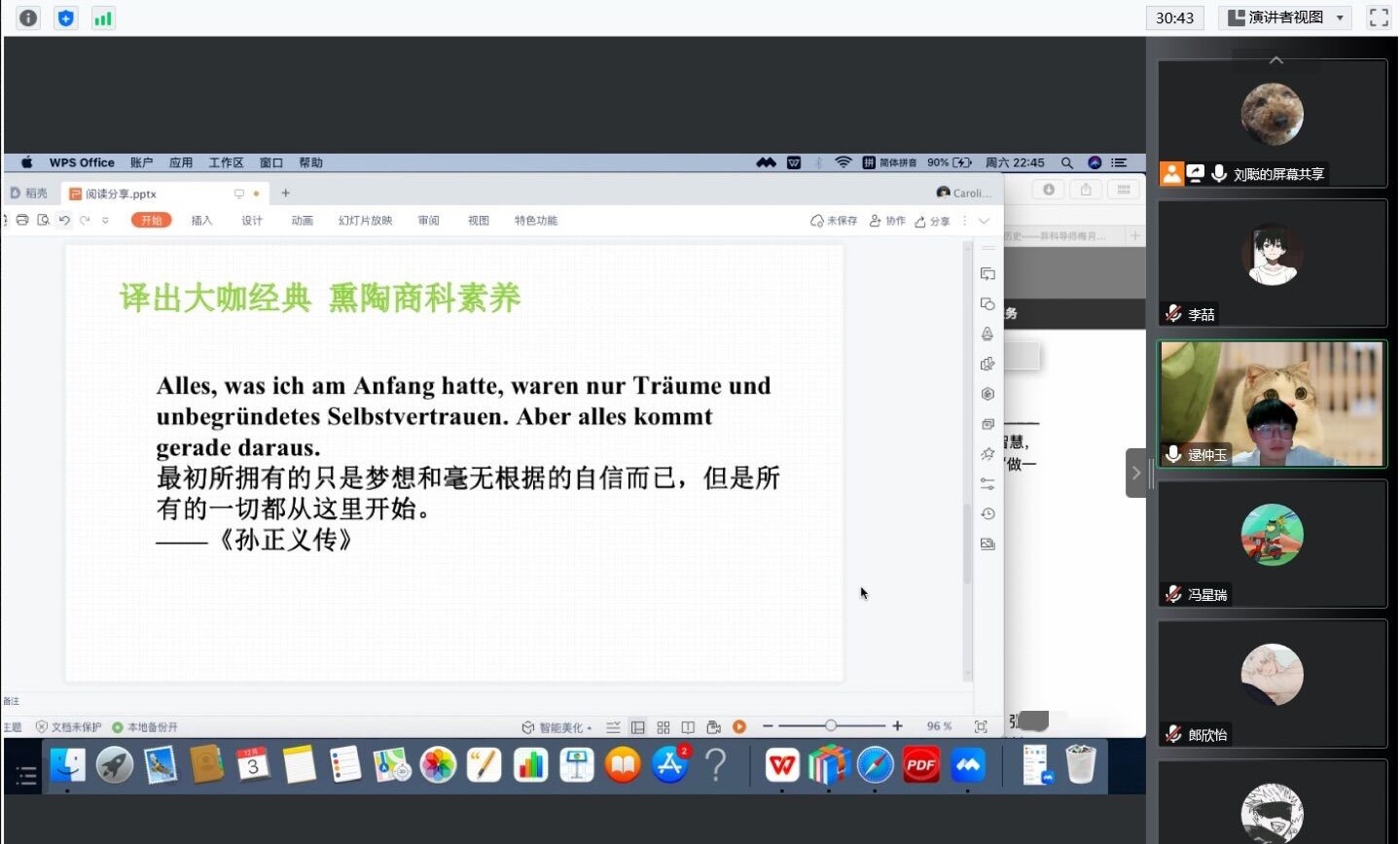Enter fullscreen mode in the meeting window

(x=1378, y=18)
